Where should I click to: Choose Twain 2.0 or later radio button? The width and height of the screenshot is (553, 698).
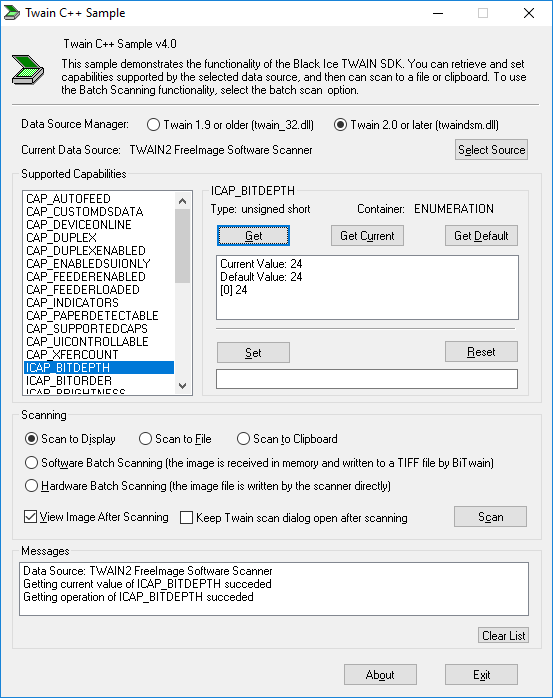tap(340, 125)
